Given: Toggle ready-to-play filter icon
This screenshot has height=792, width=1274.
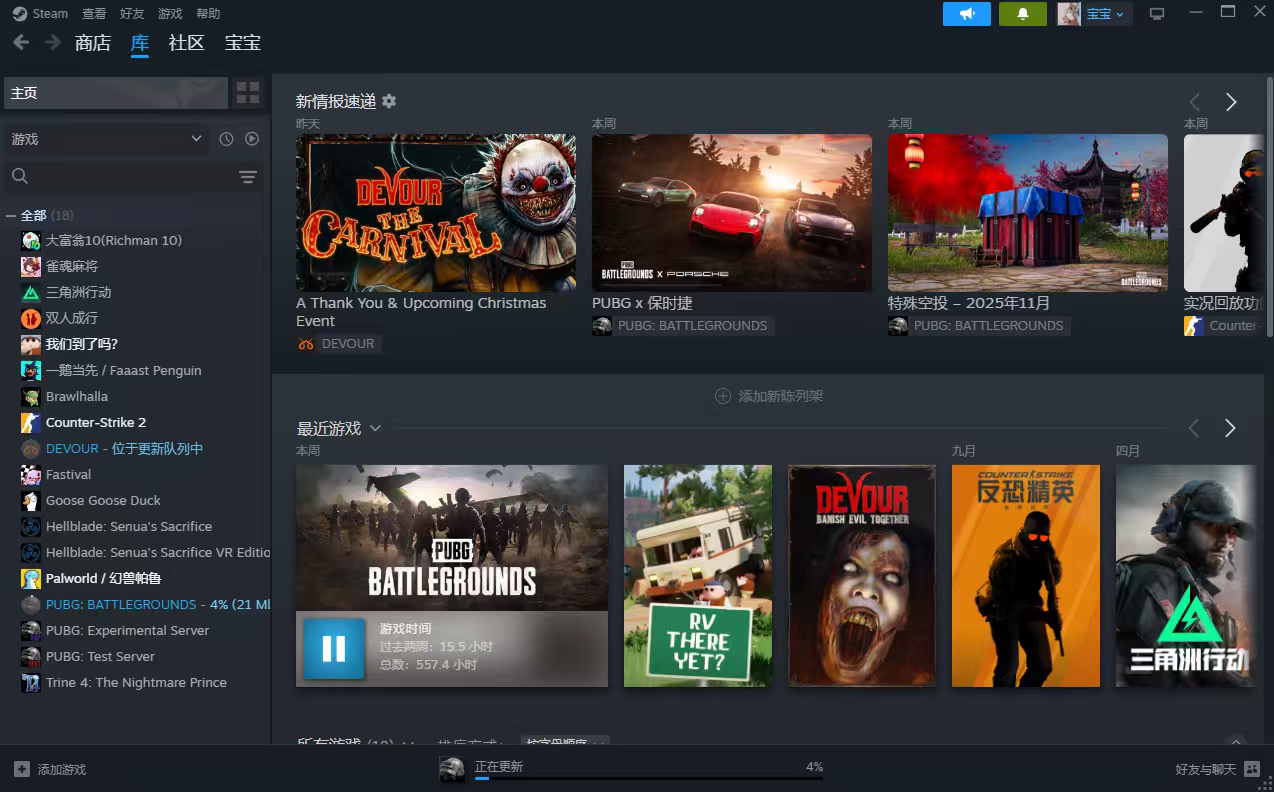Looking at the screenshot, I should 252,139.
